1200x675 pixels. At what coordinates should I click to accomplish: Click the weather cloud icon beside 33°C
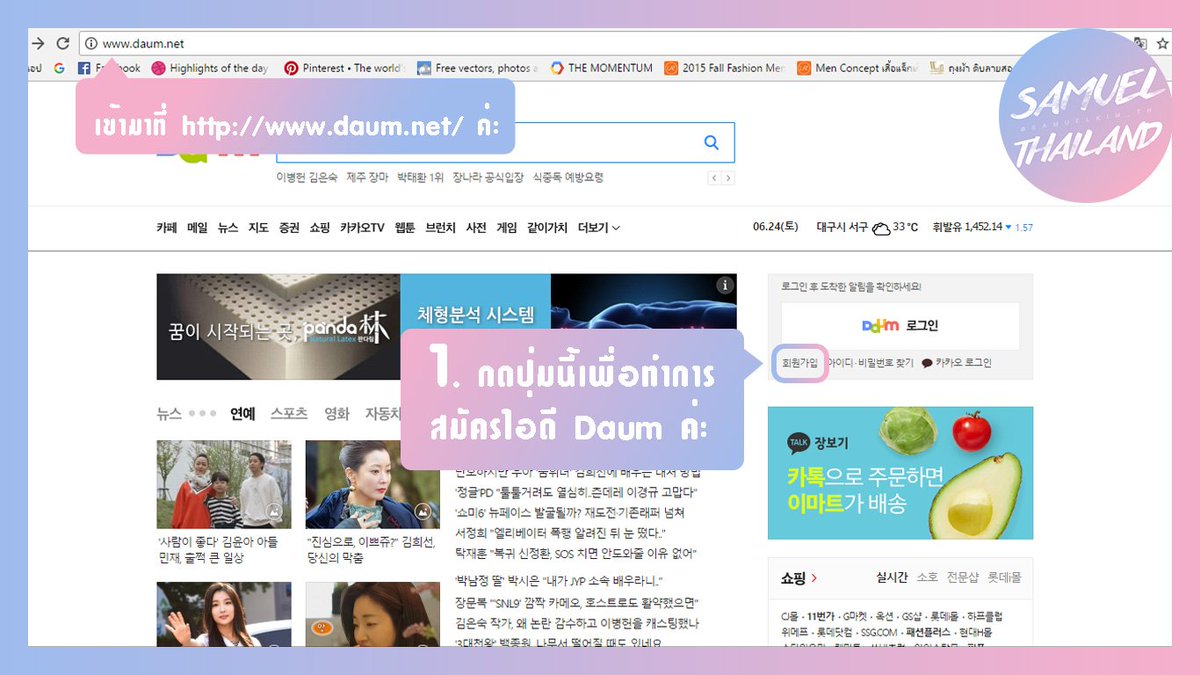882,228
